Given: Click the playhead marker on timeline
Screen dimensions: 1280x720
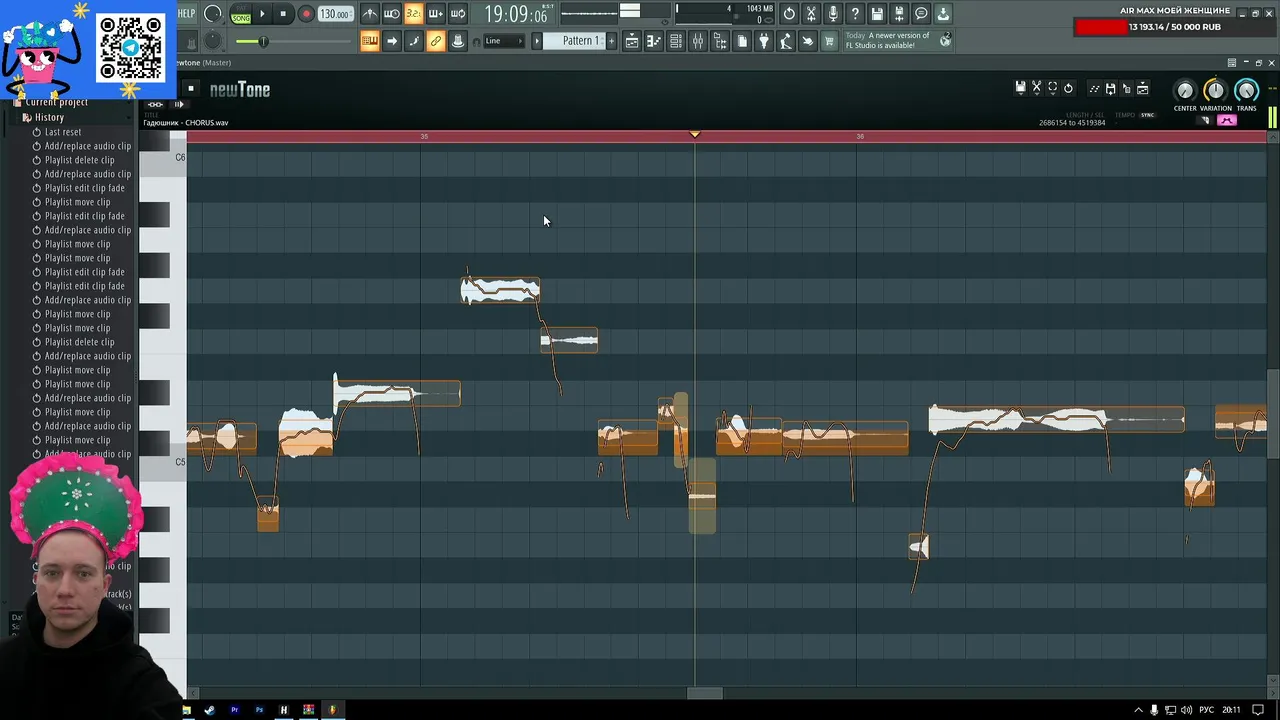Looking at the screenshot, I should pos(695,134).
